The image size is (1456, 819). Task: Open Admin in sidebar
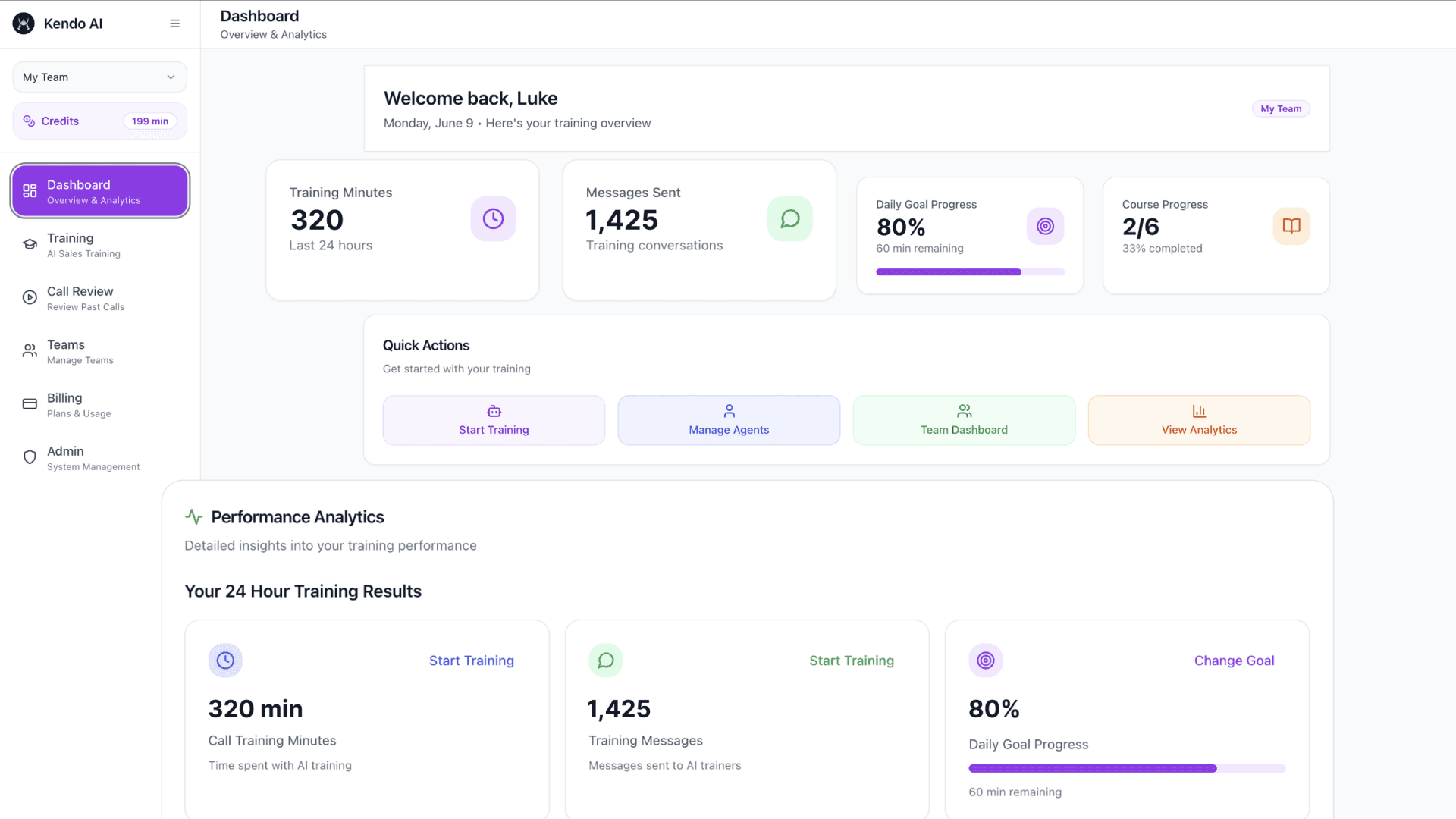(x=99, y=458)
